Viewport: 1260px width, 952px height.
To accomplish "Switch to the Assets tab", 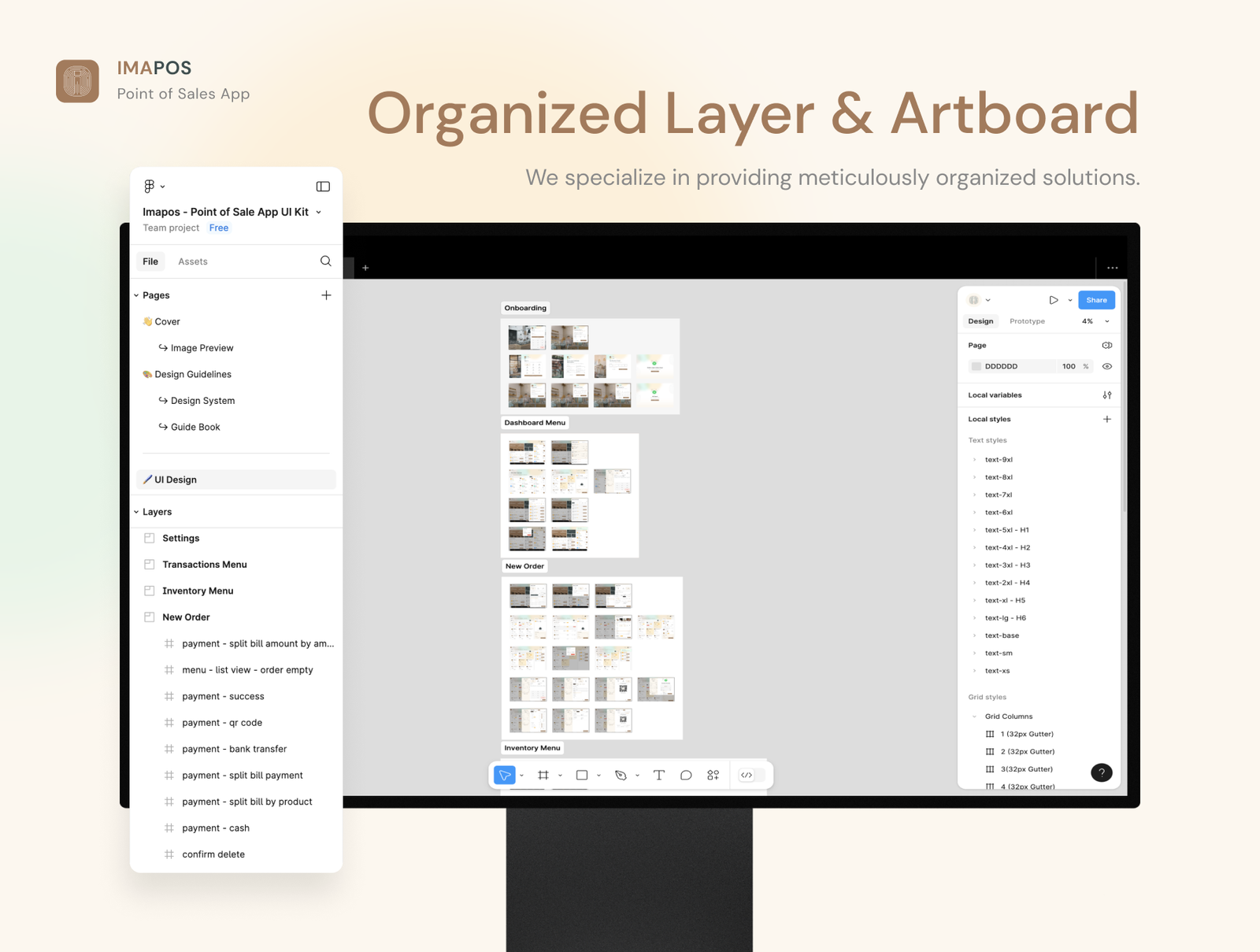I will 193,261.
